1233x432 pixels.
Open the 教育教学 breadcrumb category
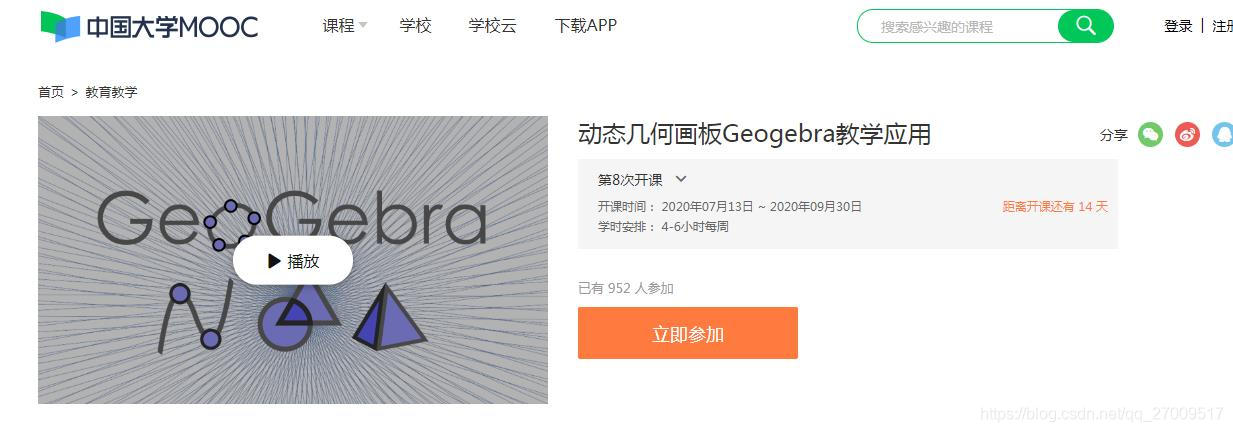[x=111, y=92]
